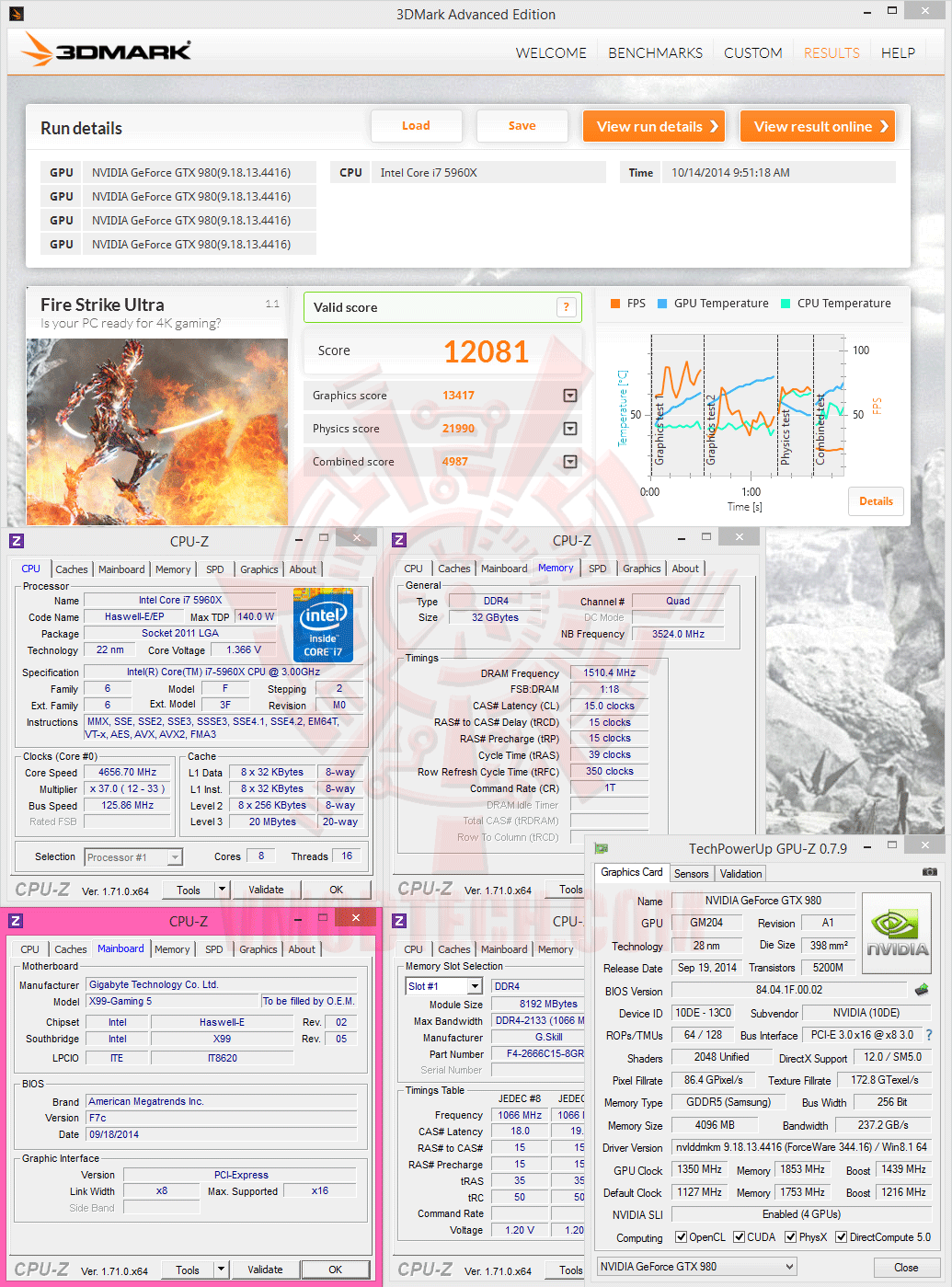The height and width of the screenshot is (1287, 952).
Task: Click Details button under the chart
Action: [876, 501]
